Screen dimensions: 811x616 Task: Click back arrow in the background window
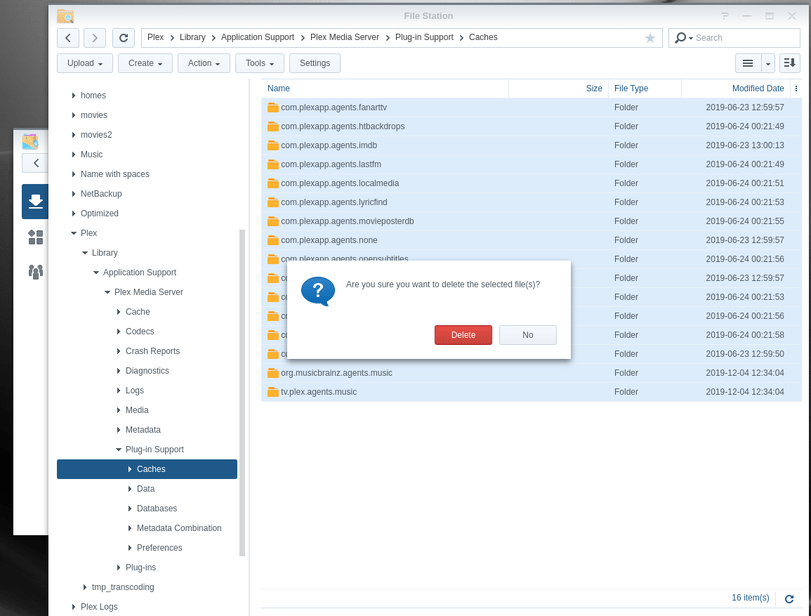[36, 163]
